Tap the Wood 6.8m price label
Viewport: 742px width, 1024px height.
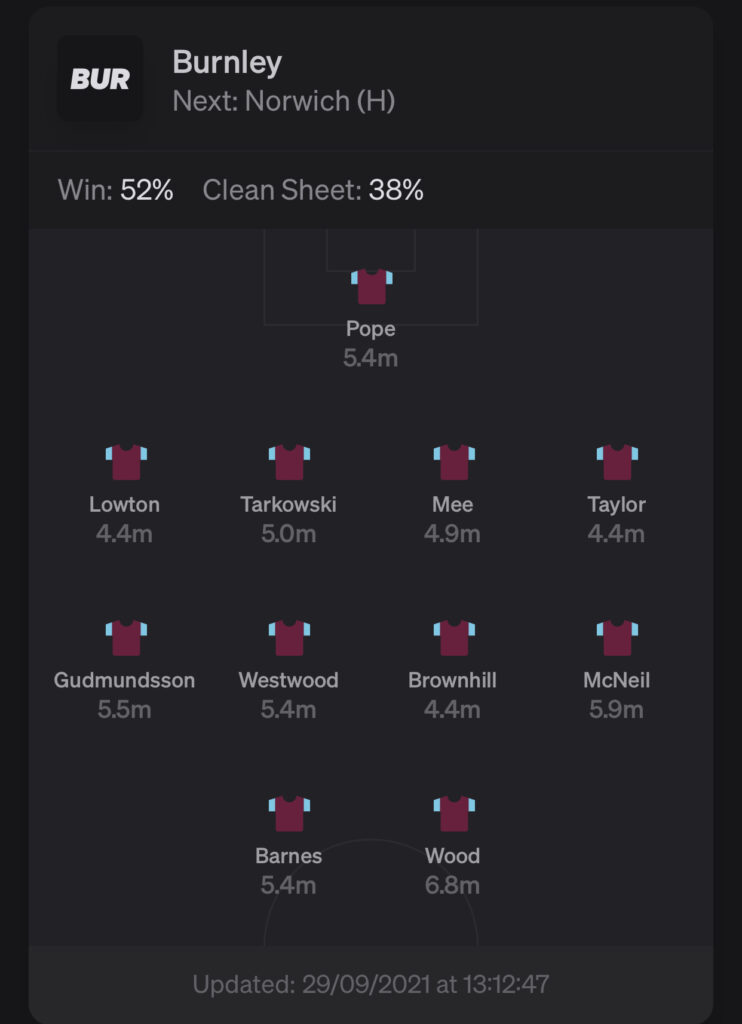[452, 886]
